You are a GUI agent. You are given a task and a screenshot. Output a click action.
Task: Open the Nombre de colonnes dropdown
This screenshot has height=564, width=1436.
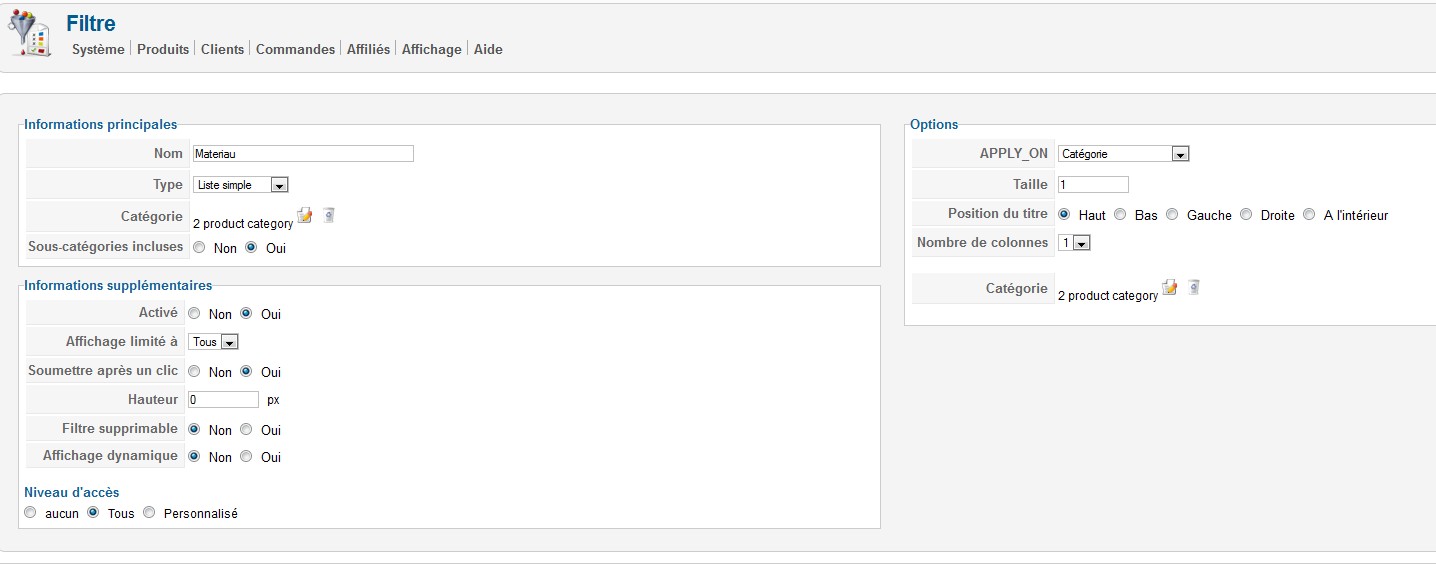(1075, 243)
